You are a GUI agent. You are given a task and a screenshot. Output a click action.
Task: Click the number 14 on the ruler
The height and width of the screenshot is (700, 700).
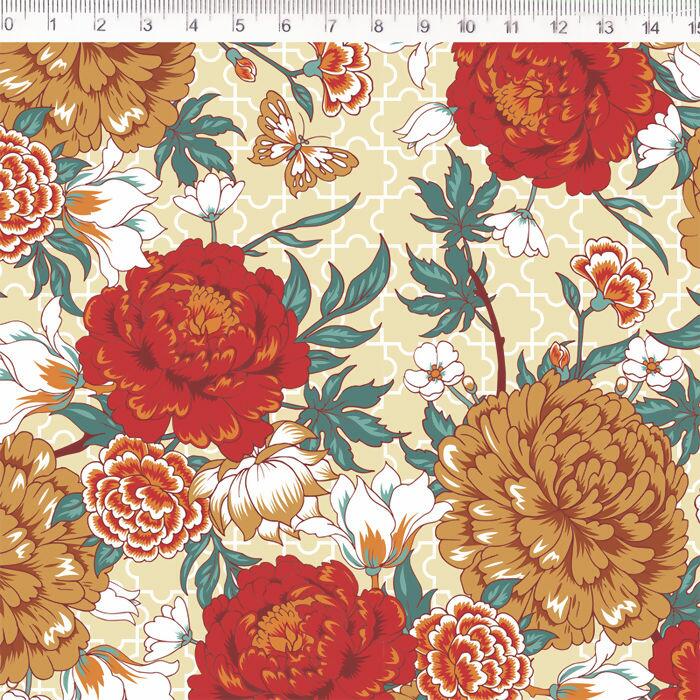coord(653,27)
